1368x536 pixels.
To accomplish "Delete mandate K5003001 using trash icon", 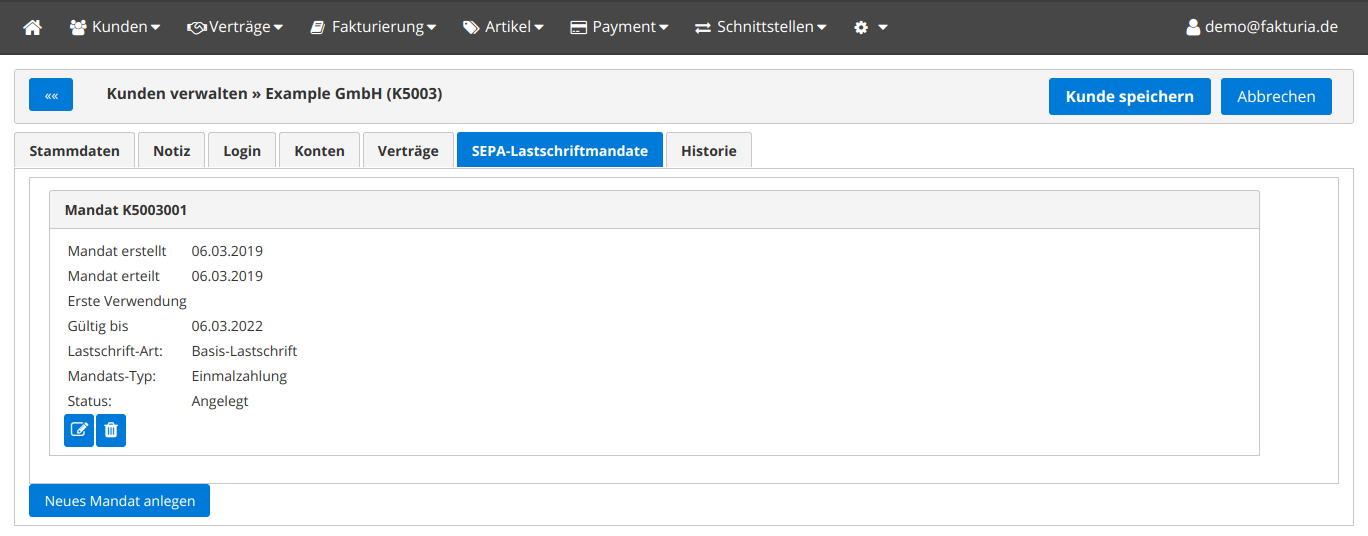I will [x=111, y=430].
